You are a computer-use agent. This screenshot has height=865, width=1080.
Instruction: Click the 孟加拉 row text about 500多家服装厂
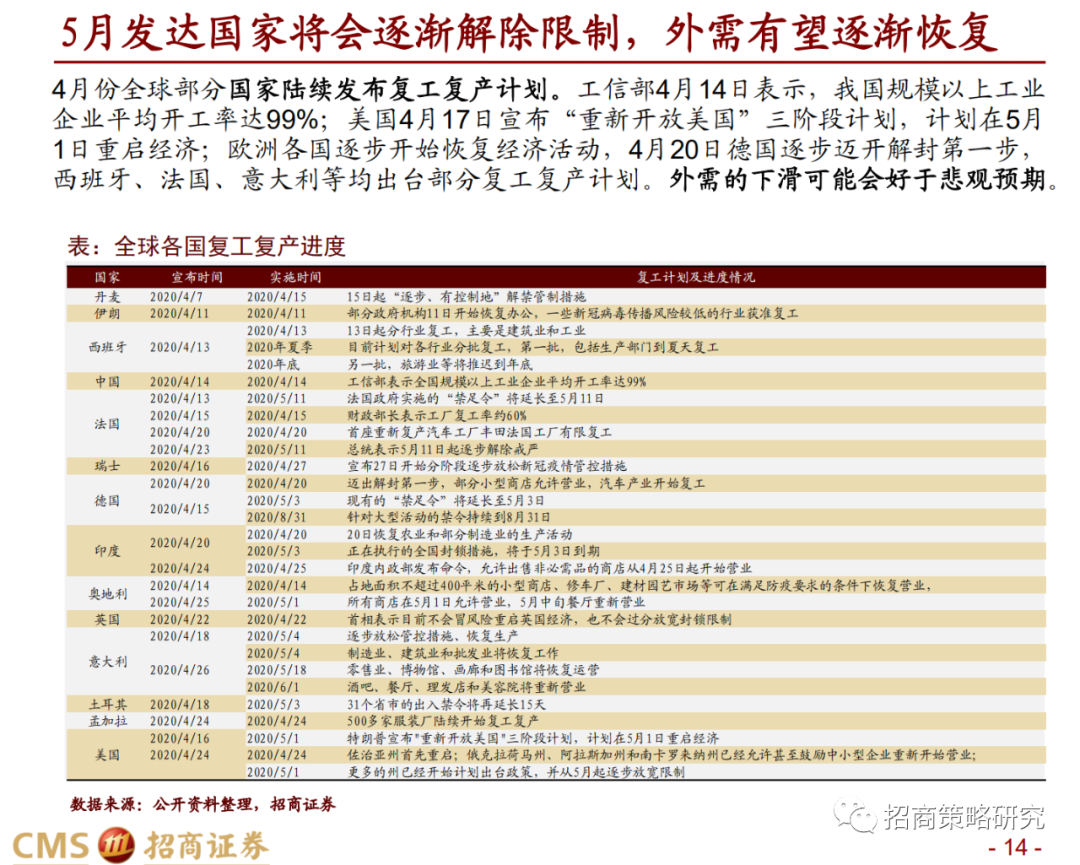coord(442,721)
